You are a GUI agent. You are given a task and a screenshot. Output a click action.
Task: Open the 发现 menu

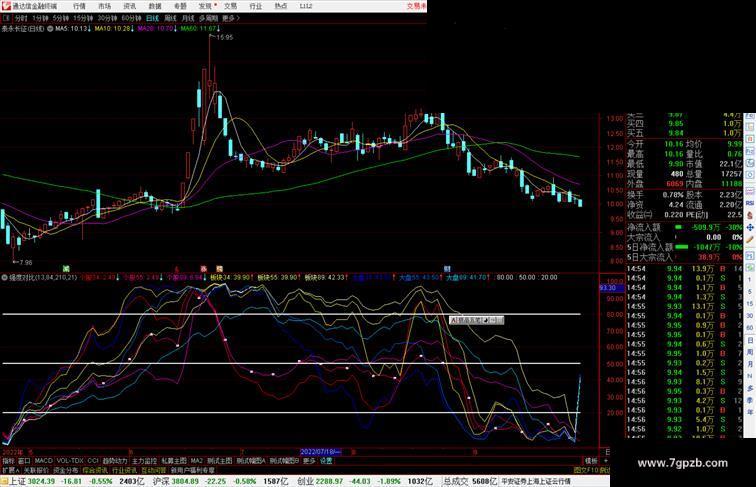pyautogui.click(x=205, y=6)
